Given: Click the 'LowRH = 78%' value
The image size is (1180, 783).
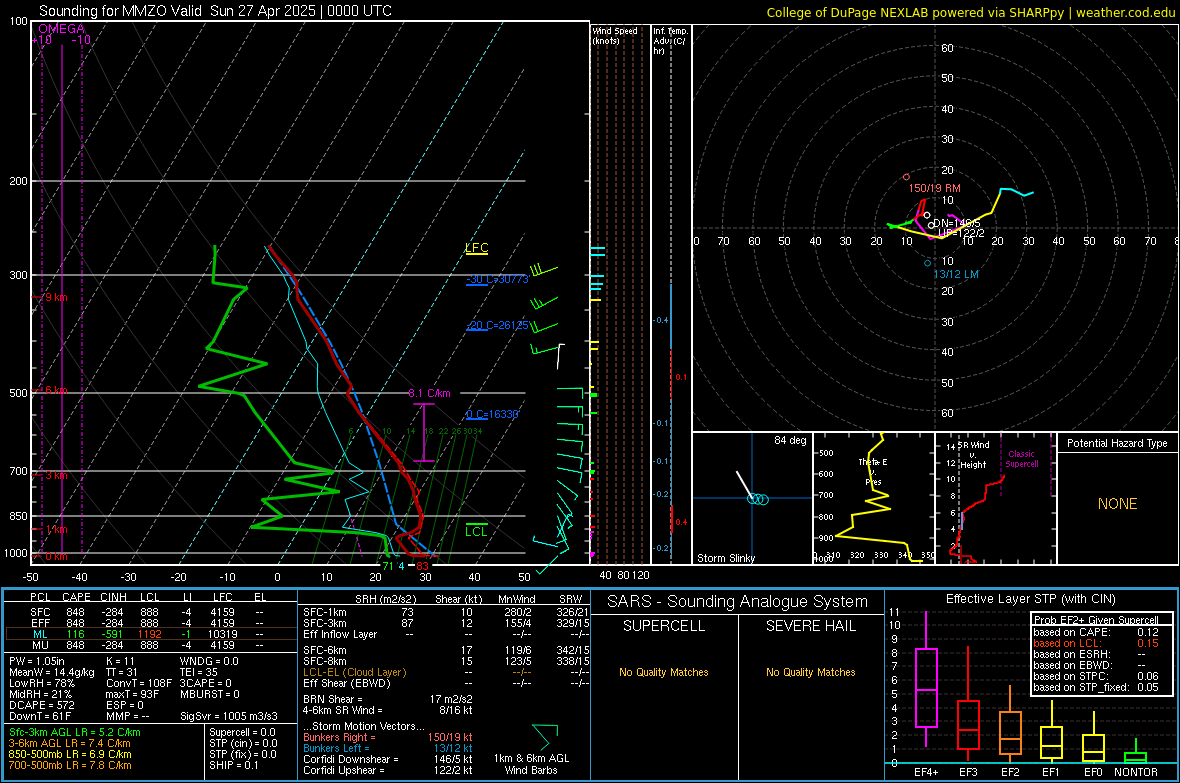Looking at the screenshot, I should coord(41,684).
